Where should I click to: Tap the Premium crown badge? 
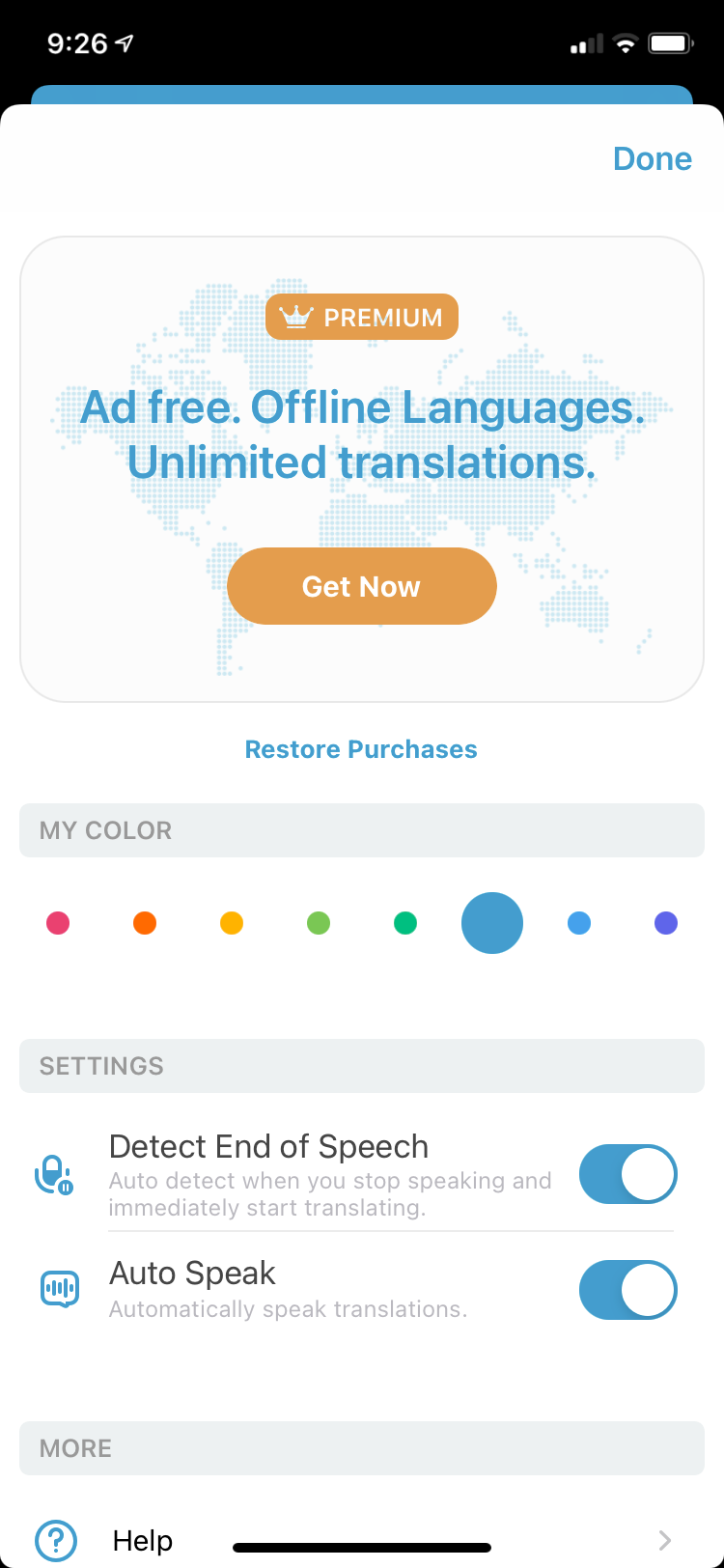pyautogui.click(x=362, y=317)
